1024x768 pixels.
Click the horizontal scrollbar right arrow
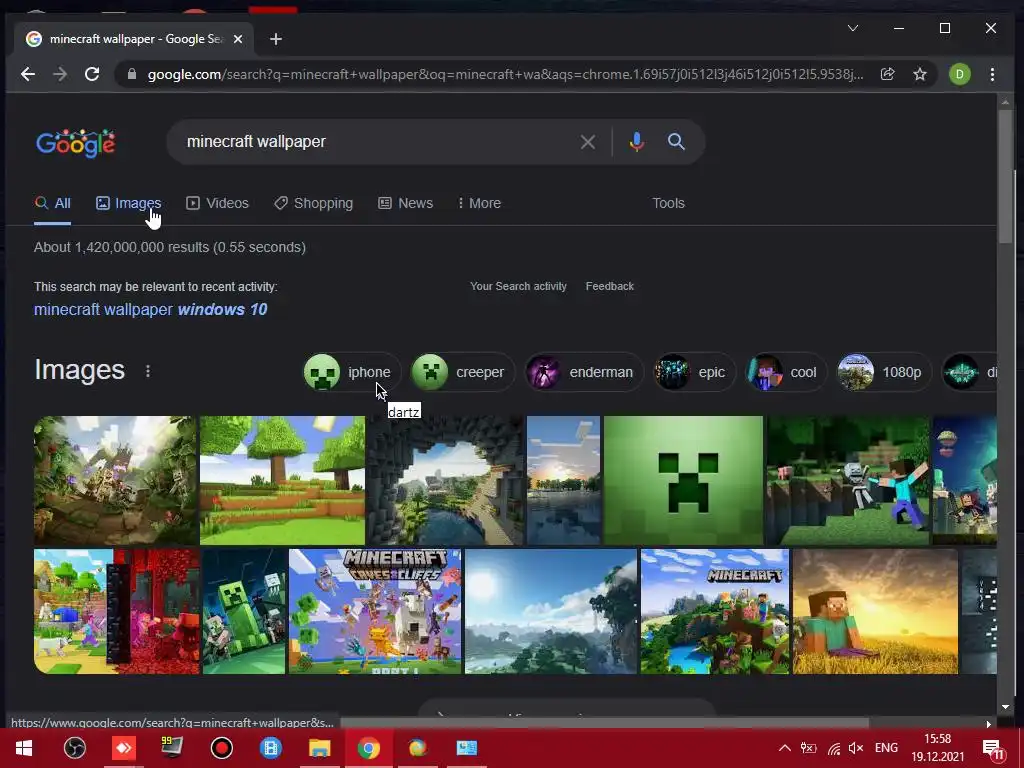point(989,724)
